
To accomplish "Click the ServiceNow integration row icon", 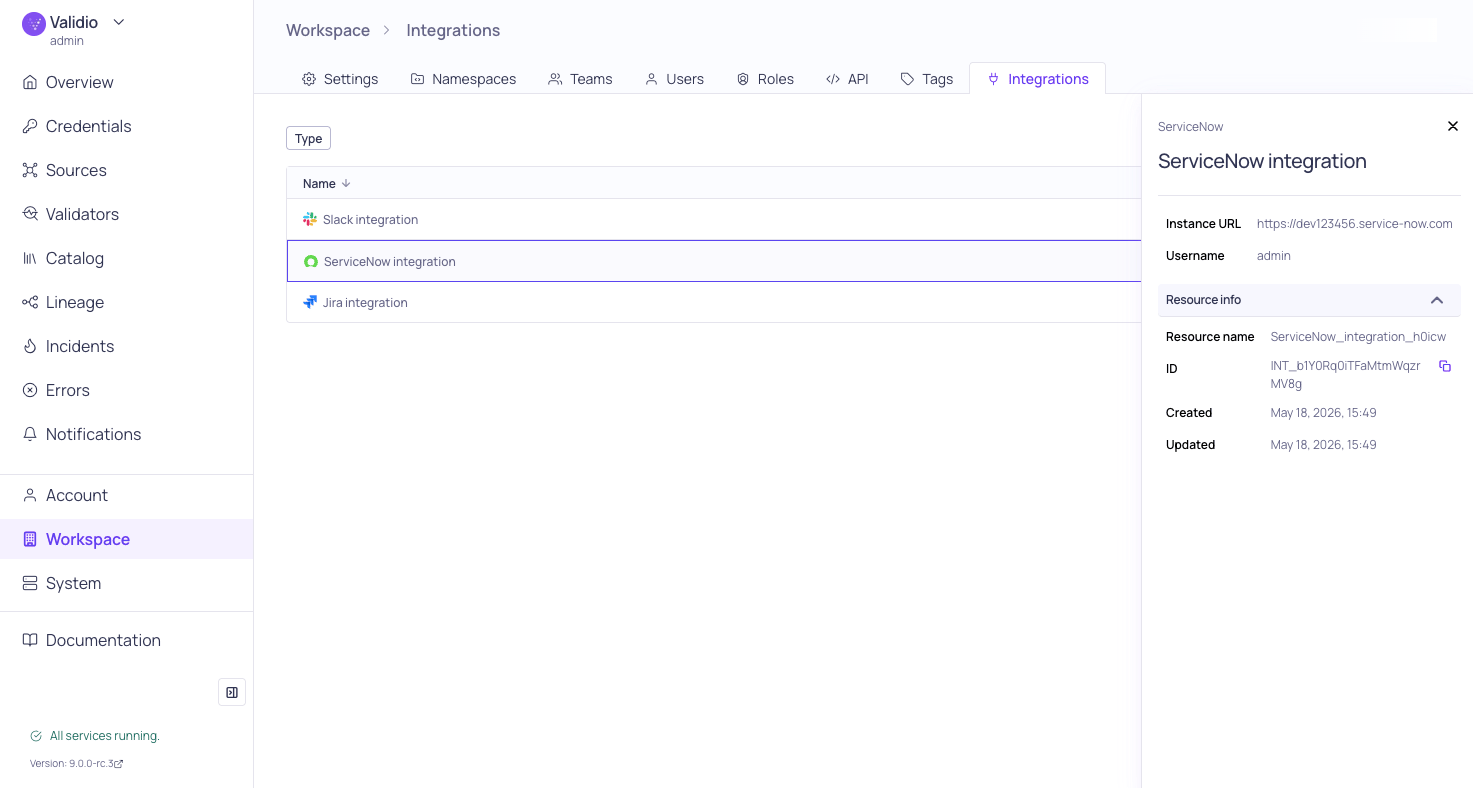I will (x=311, y=261).
